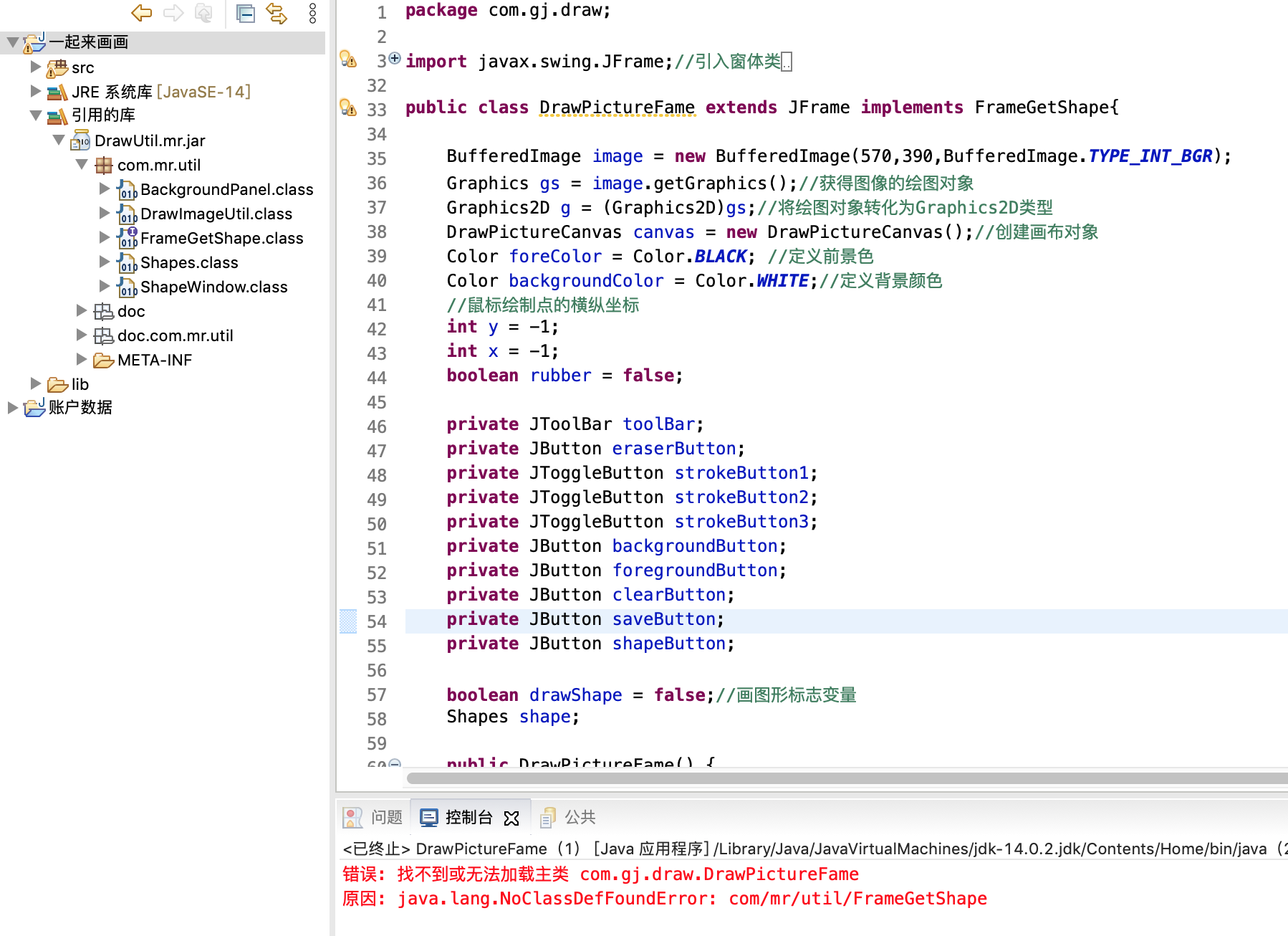Click FrameGetShape in the class declaration
The height and width of the screenshot is (936, 1288).
tap(1042, 108)
